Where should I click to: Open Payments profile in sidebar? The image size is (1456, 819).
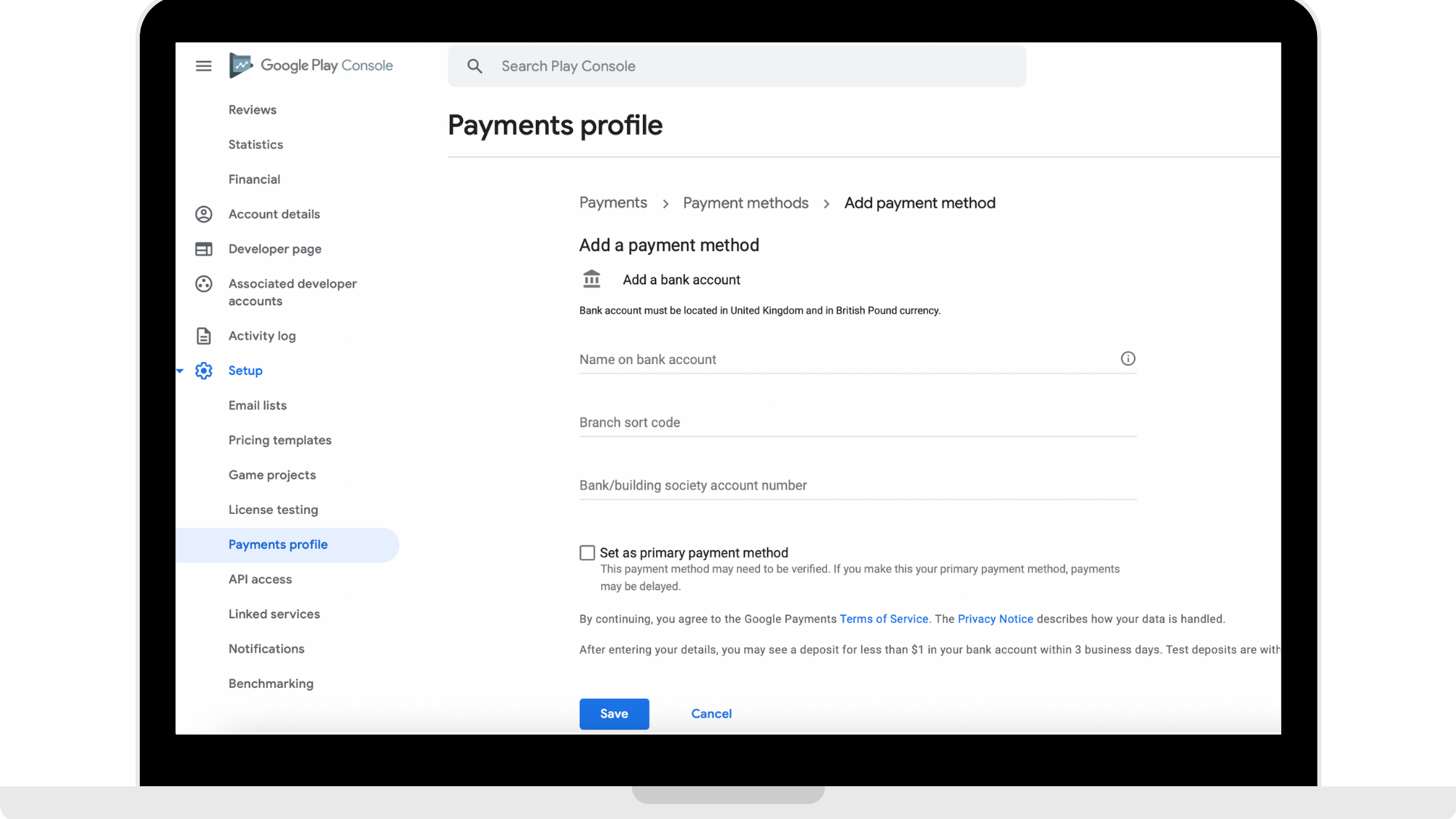click(x=278, y=545)
